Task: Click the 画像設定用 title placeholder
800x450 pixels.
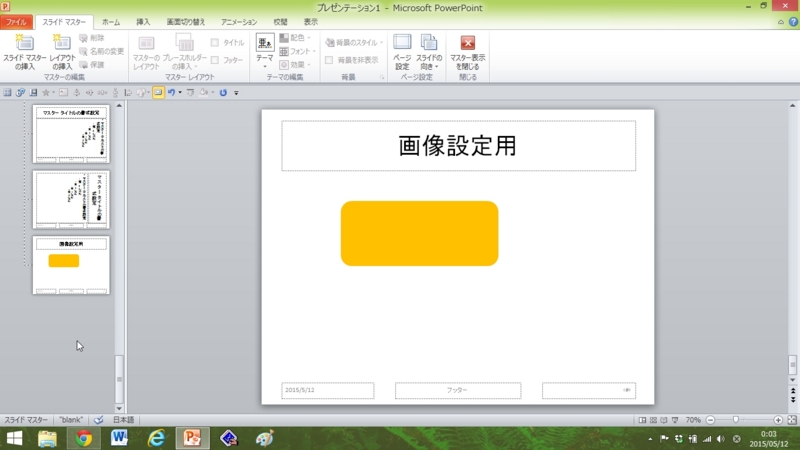Action: click(x=458, y=146)
